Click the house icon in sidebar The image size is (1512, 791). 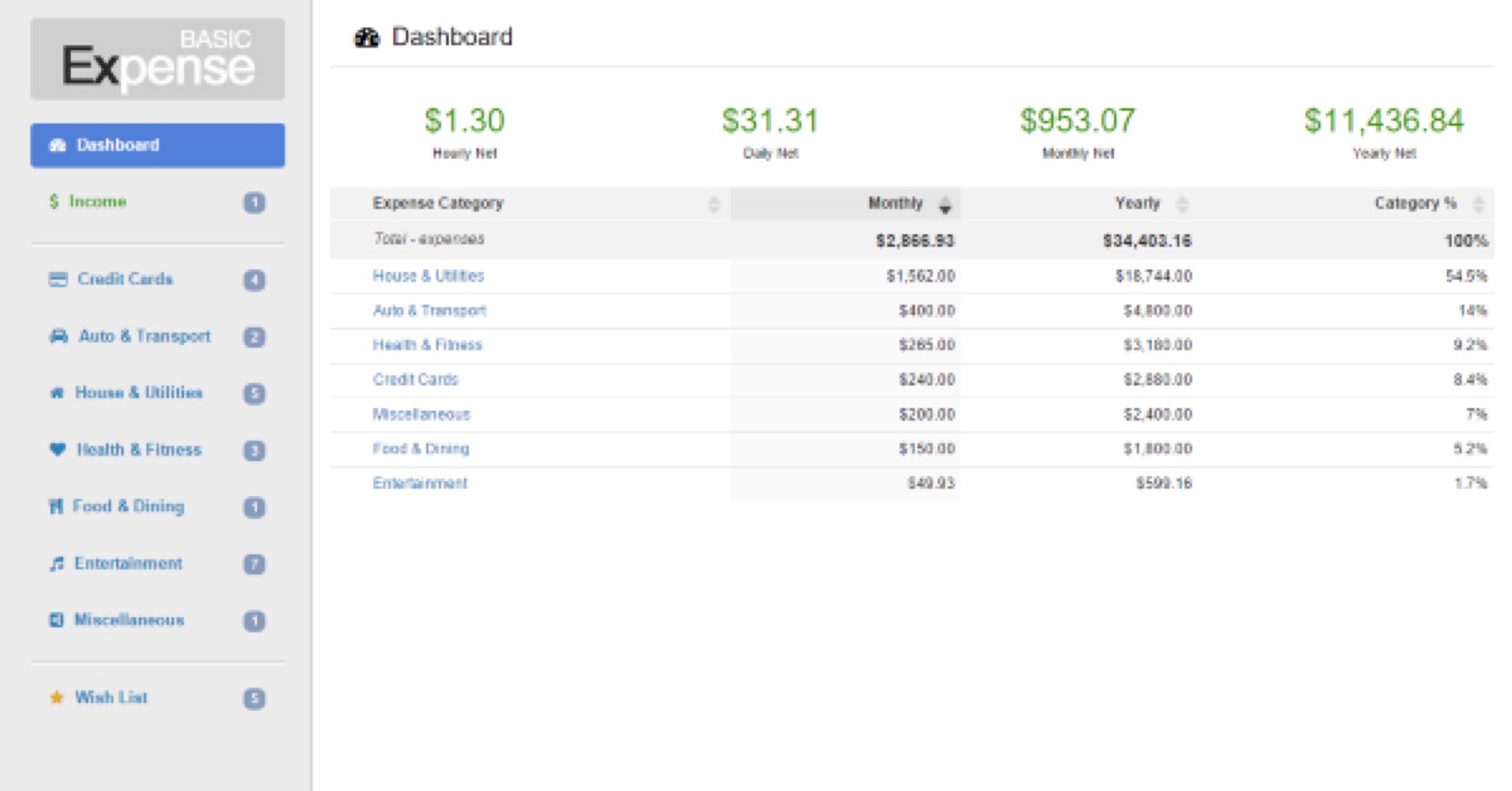(57, 392)
